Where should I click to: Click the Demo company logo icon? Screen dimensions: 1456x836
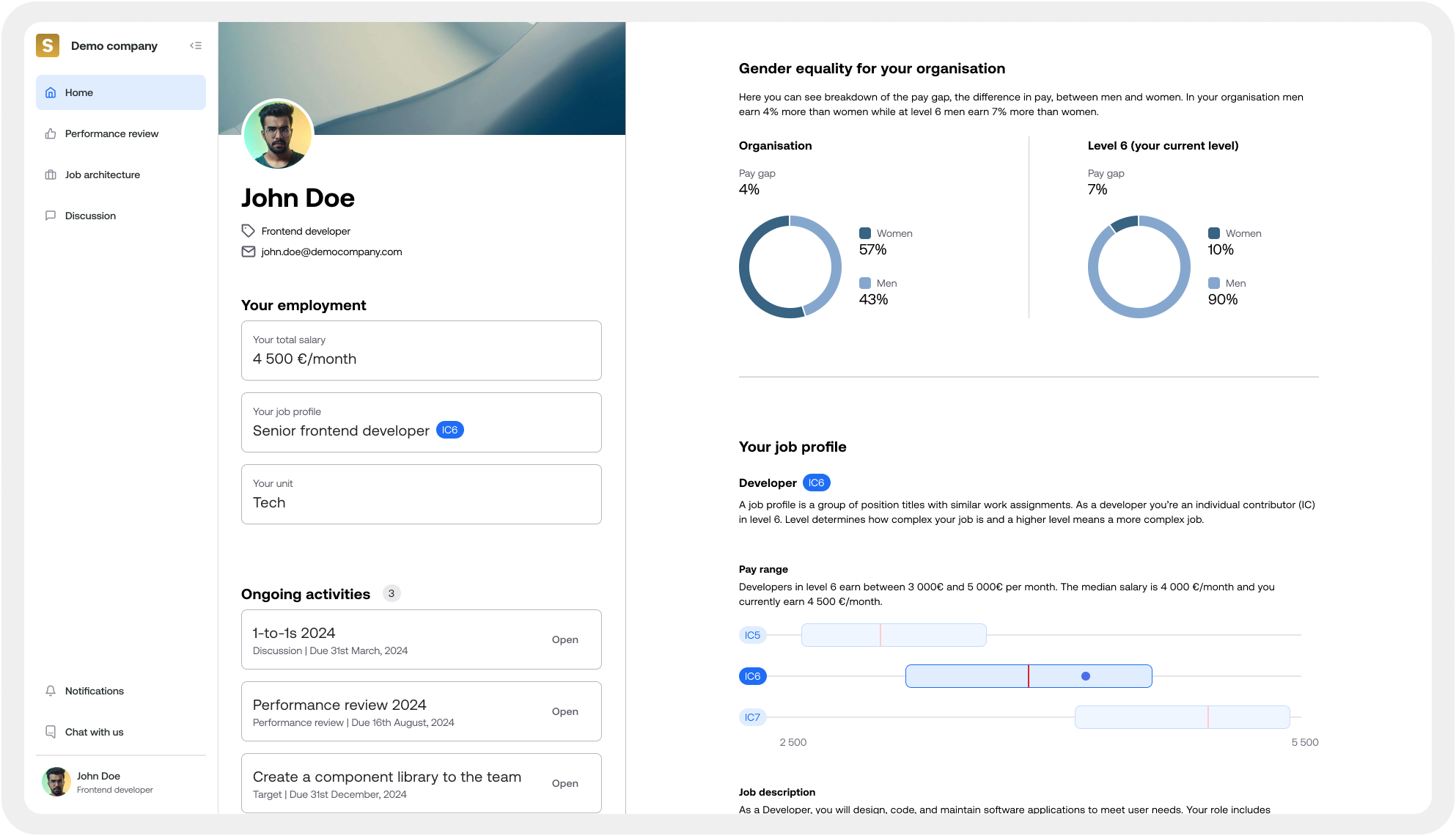tap(48, 45)
